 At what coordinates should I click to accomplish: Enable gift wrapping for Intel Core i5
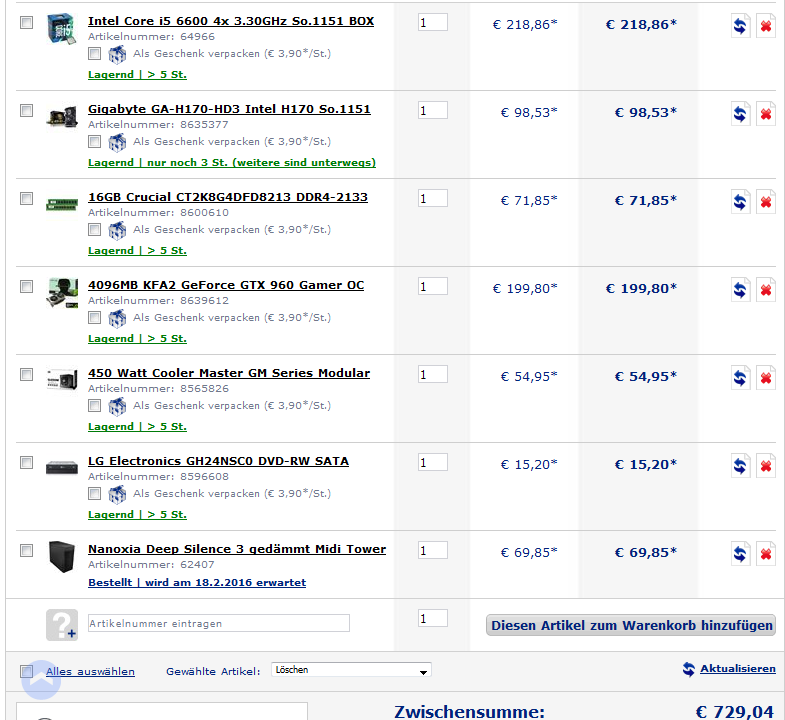click(94, 54)
